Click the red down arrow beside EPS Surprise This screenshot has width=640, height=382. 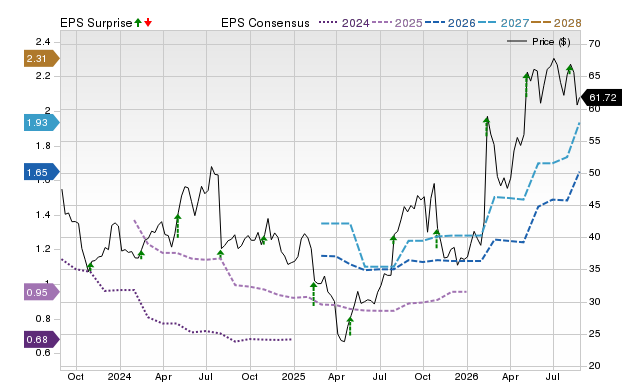(148, 23)
